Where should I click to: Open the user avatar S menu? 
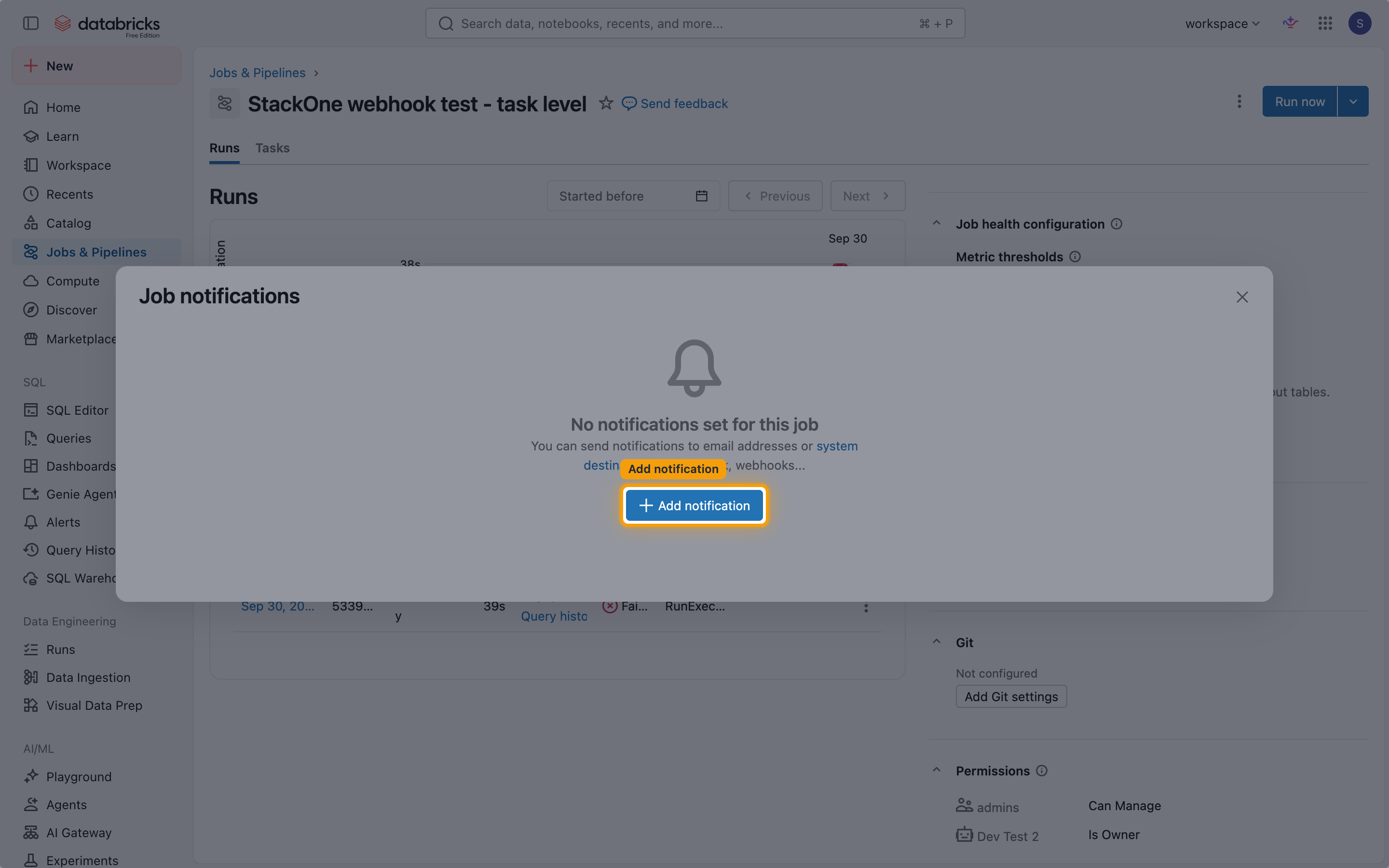coord(1359,23)
